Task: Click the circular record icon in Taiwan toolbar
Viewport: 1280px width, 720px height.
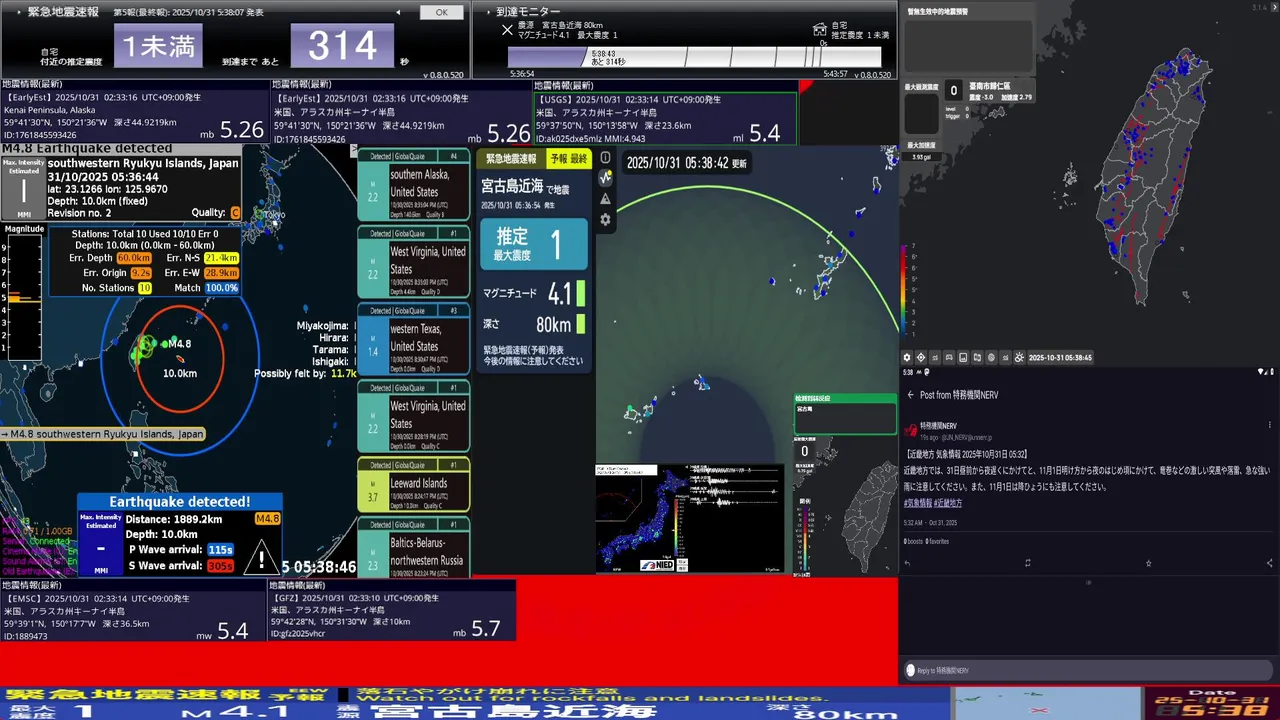Action: pyautogui.click(x=991, y=357)
